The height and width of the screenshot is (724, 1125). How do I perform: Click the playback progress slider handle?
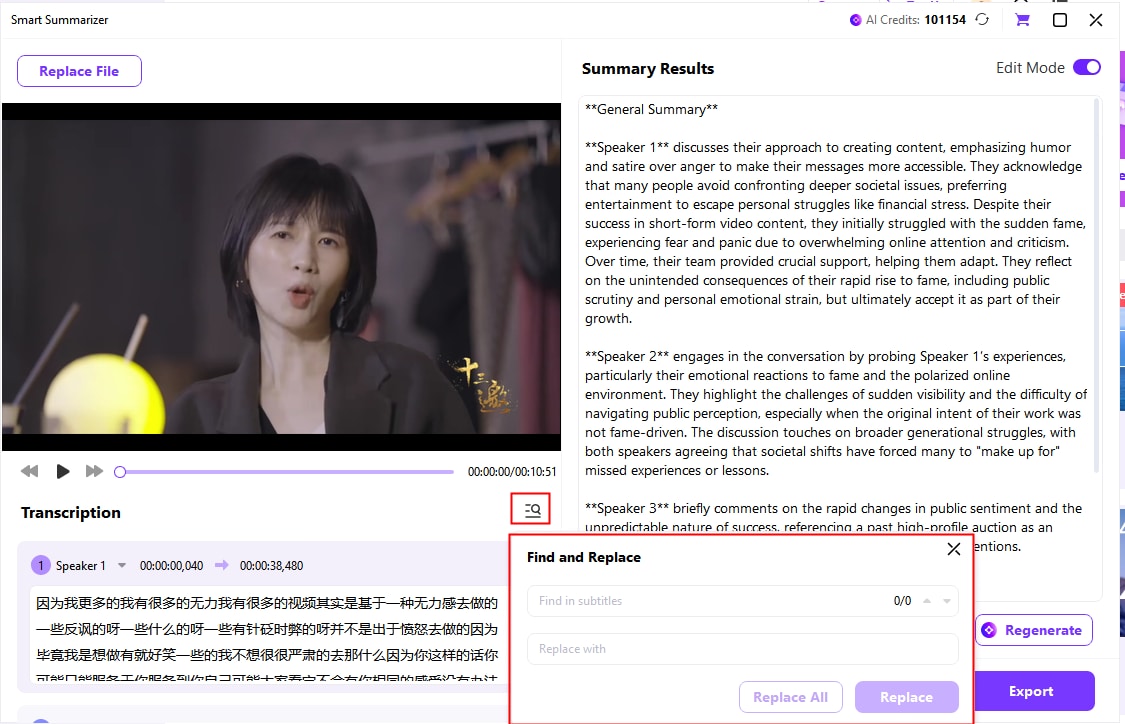click(x=120, y=472)
